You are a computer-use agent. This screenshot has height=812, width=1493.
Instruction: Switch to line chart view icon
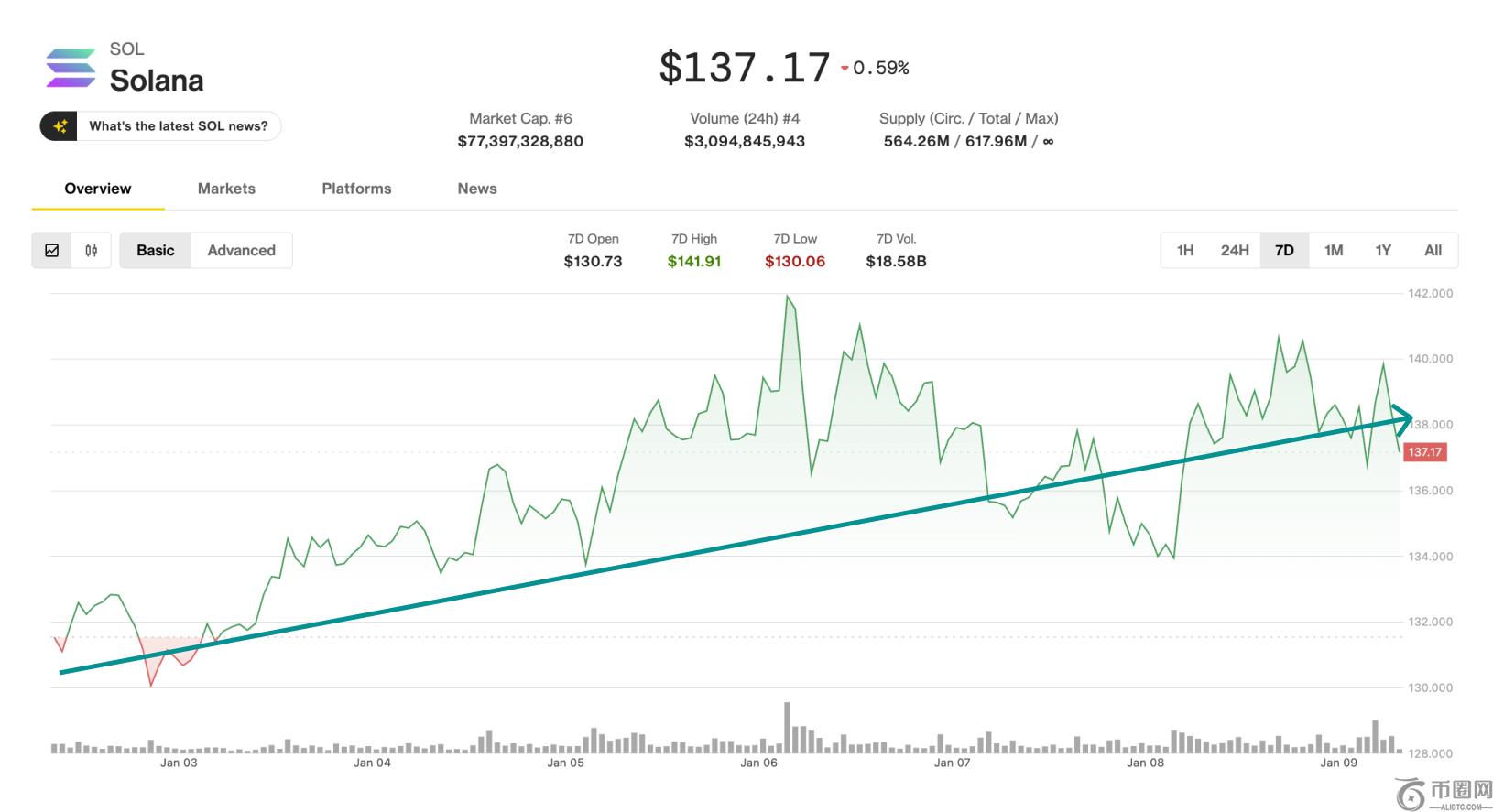point(52,250)
